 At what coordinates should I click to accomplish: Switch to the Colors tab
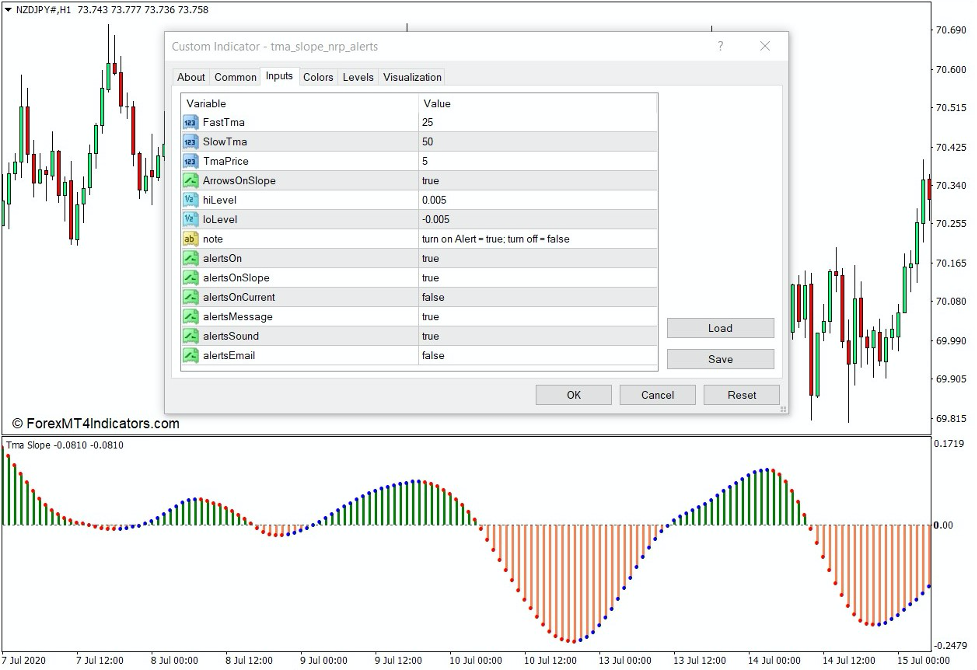click(318, 77)
